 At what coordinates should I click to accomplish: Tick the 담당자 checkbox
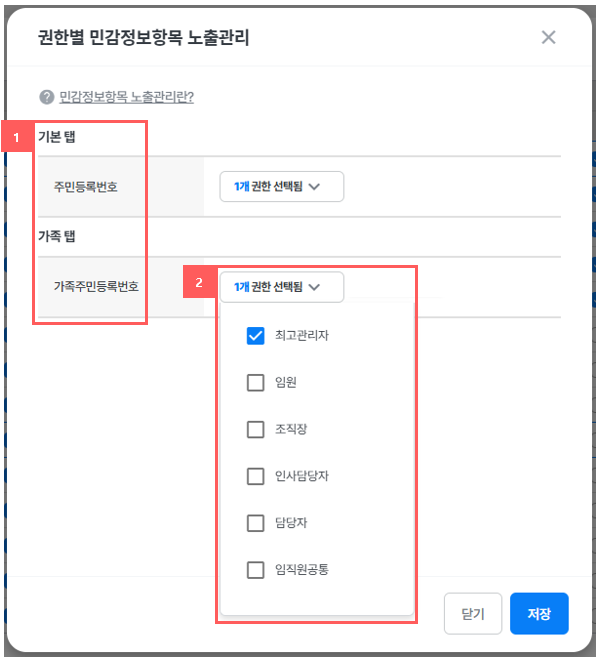[255, 523]
